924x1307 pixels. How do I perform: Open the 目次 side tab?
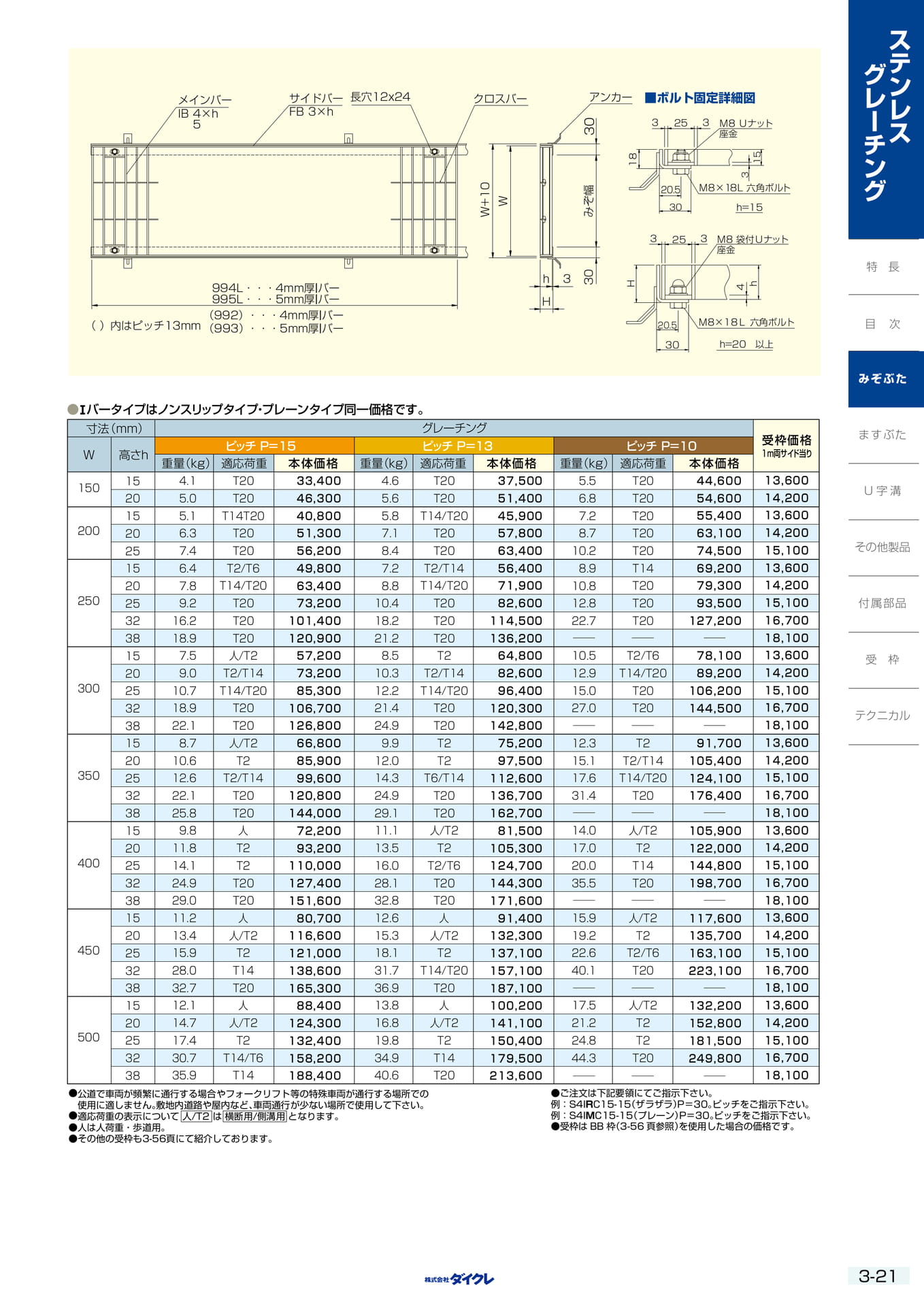[x=882, y=324]
